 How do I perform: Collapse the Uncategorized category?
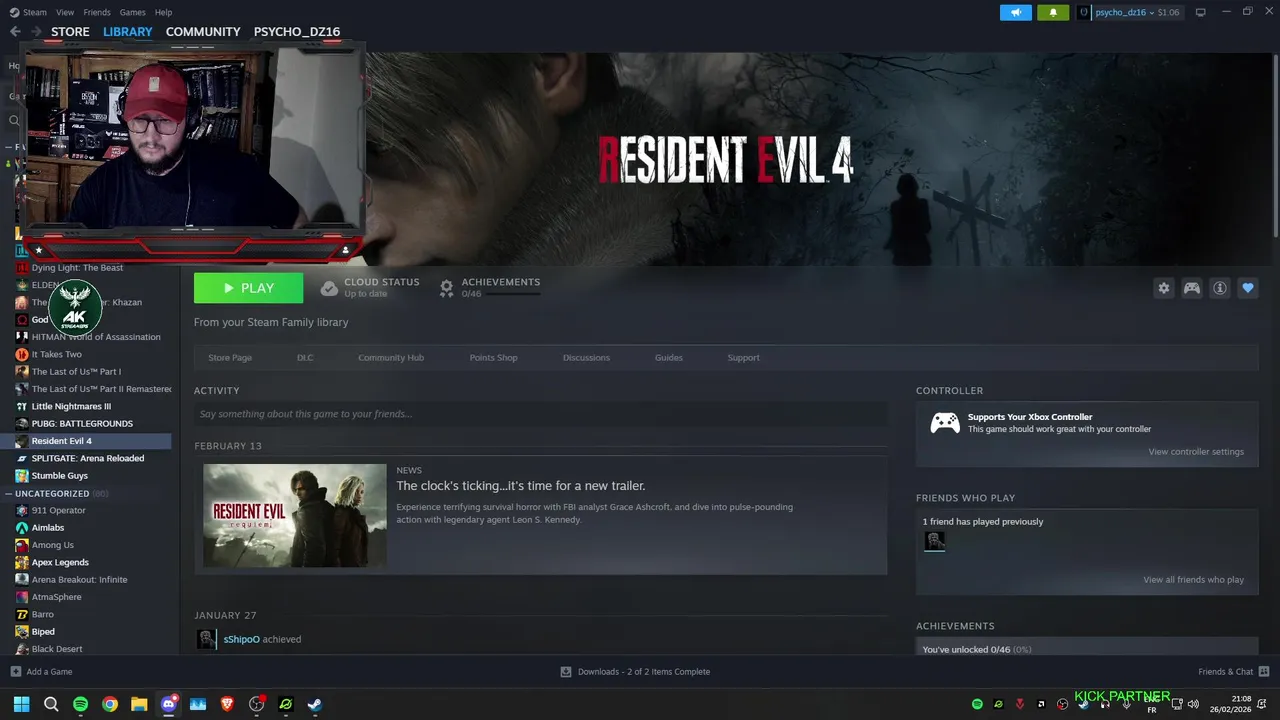[8, 493]
